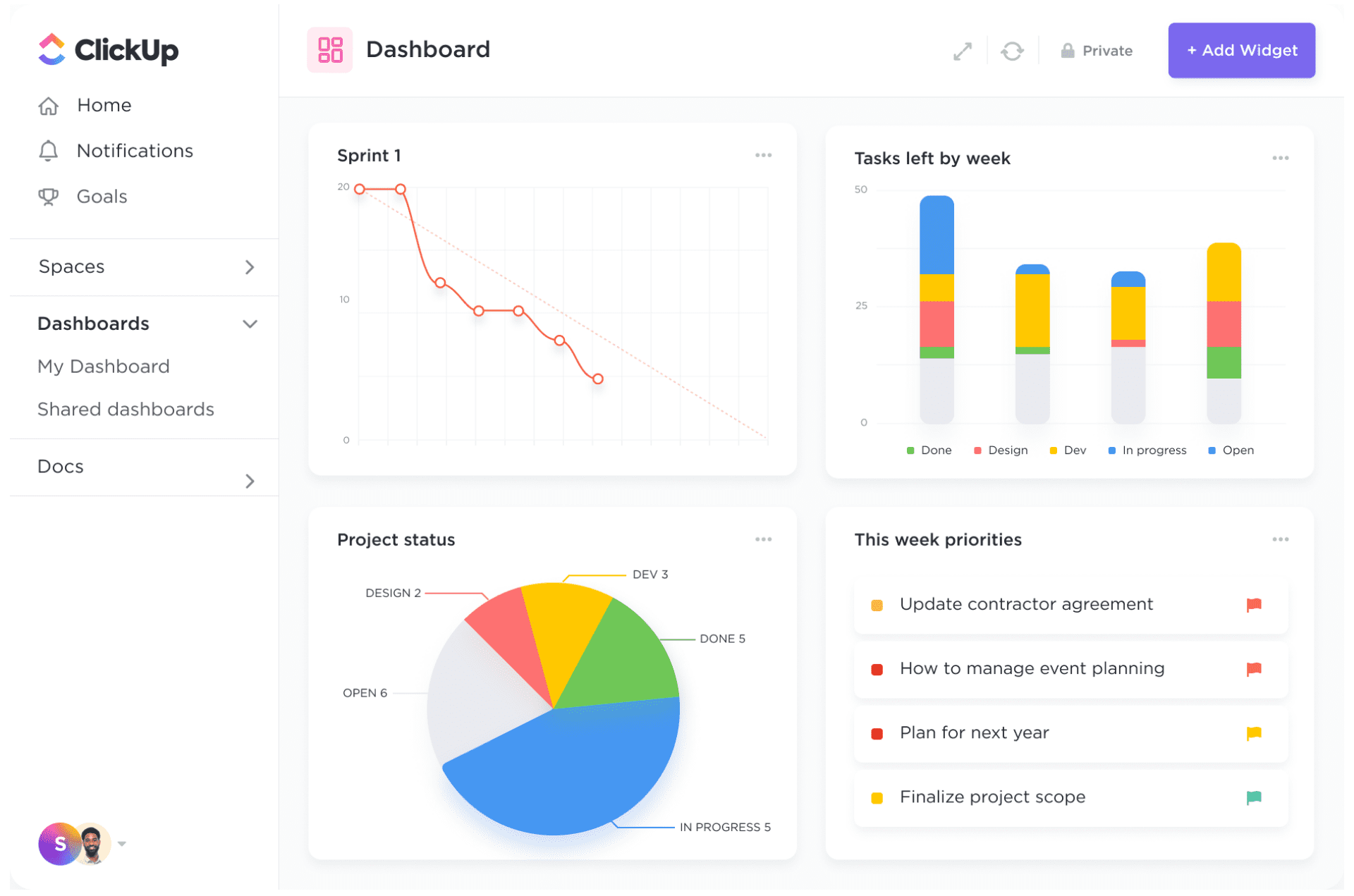Click the Home icon
1354x896 pixels.
tap(48, 105)
